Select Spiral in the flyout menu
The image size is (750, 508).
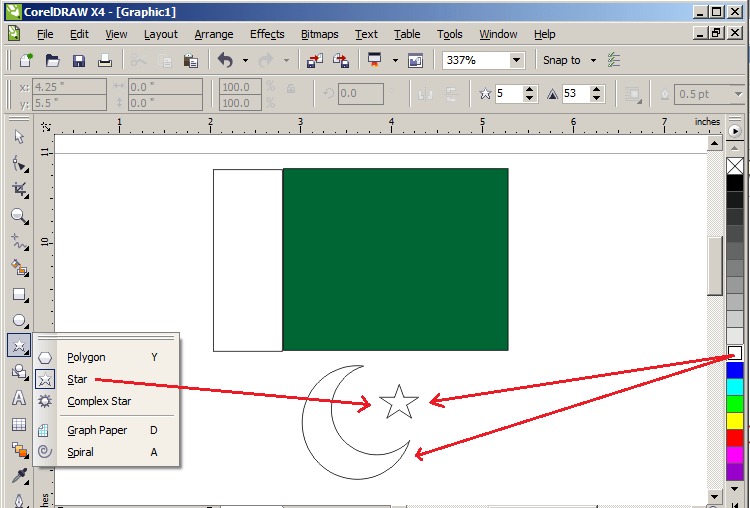tap(80, 452)
